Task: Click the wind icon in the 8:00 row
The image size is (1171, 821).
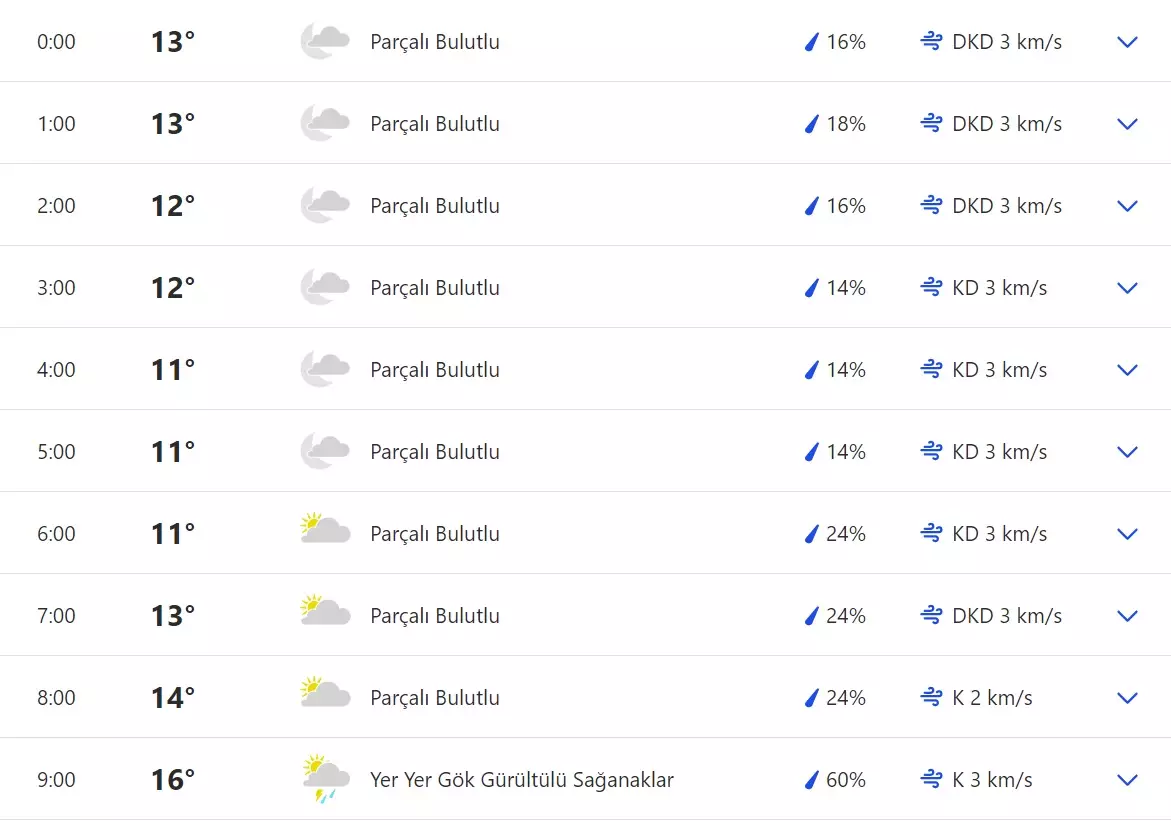Action: 931,698
